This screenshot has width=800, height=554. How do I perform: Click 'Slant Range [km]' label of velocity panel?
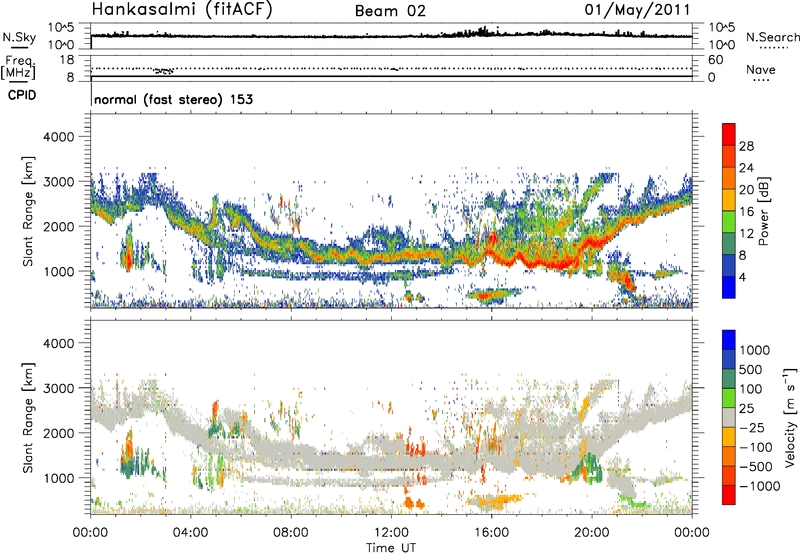pyautogui.click(x=28, y=417)
